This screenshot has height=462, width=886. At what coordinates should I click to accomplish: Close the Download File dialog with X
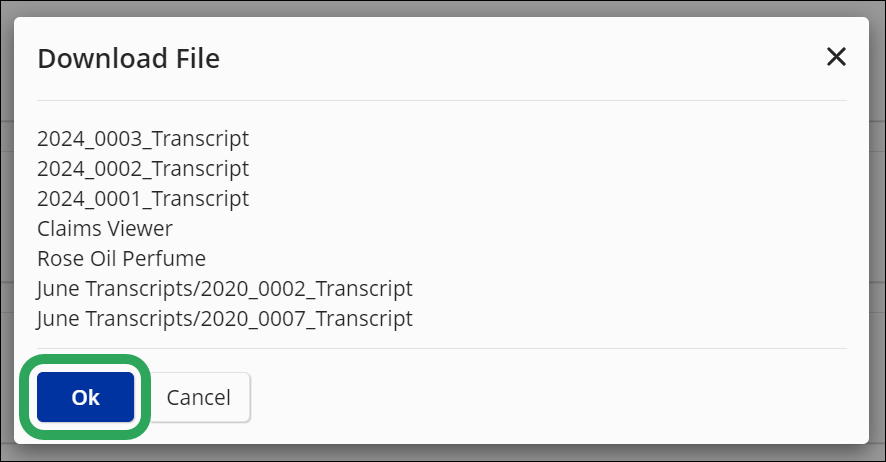(x=836, y=57)
